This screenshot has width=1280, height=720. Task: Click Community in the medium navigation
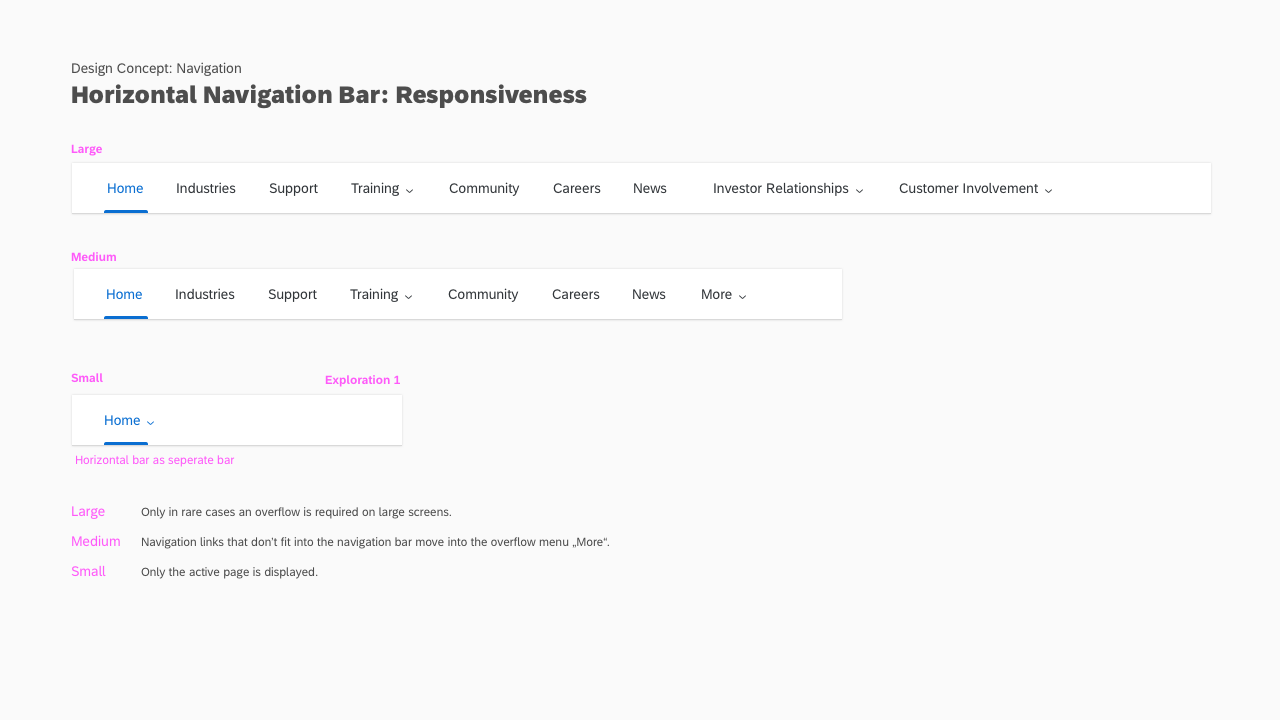coord(483,294)
